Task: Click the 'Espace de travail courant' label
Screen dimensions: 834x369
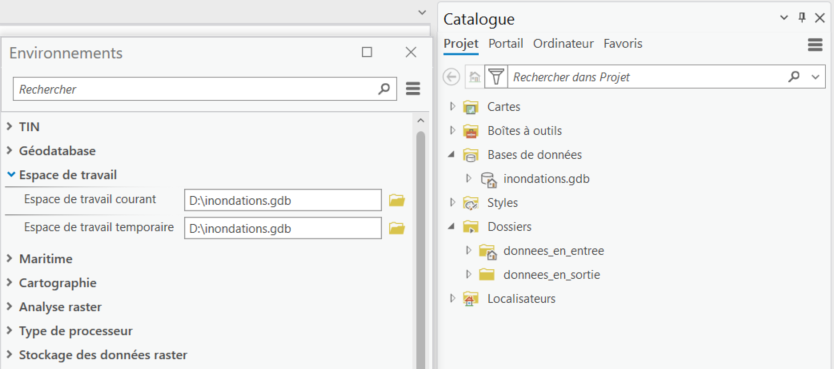Action: pos(90,199)
